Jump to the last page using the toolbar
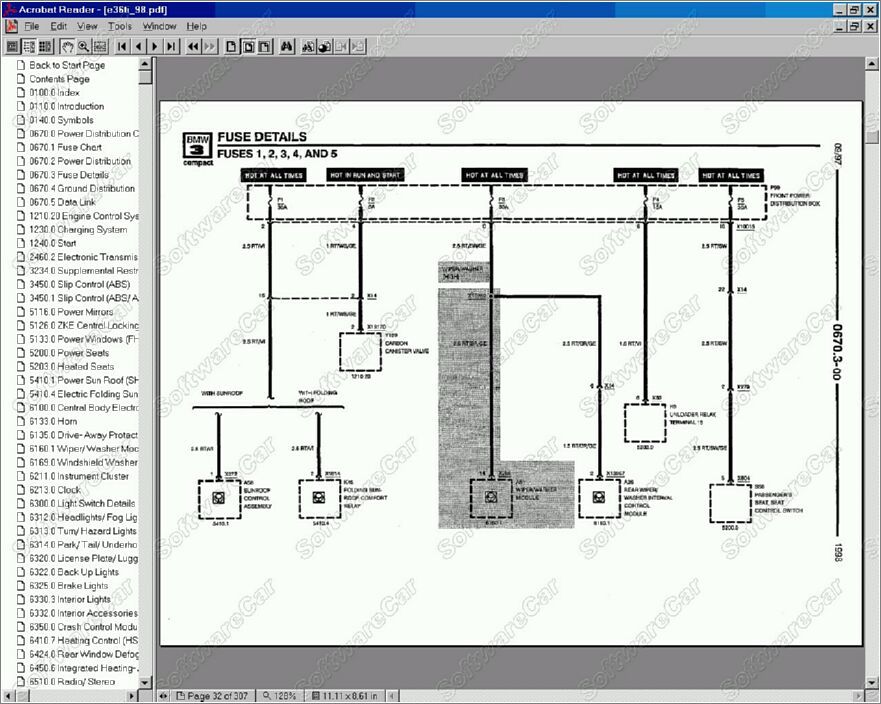Image resolution: width=881 pixels, height=704 pixels. click(172, 46)
